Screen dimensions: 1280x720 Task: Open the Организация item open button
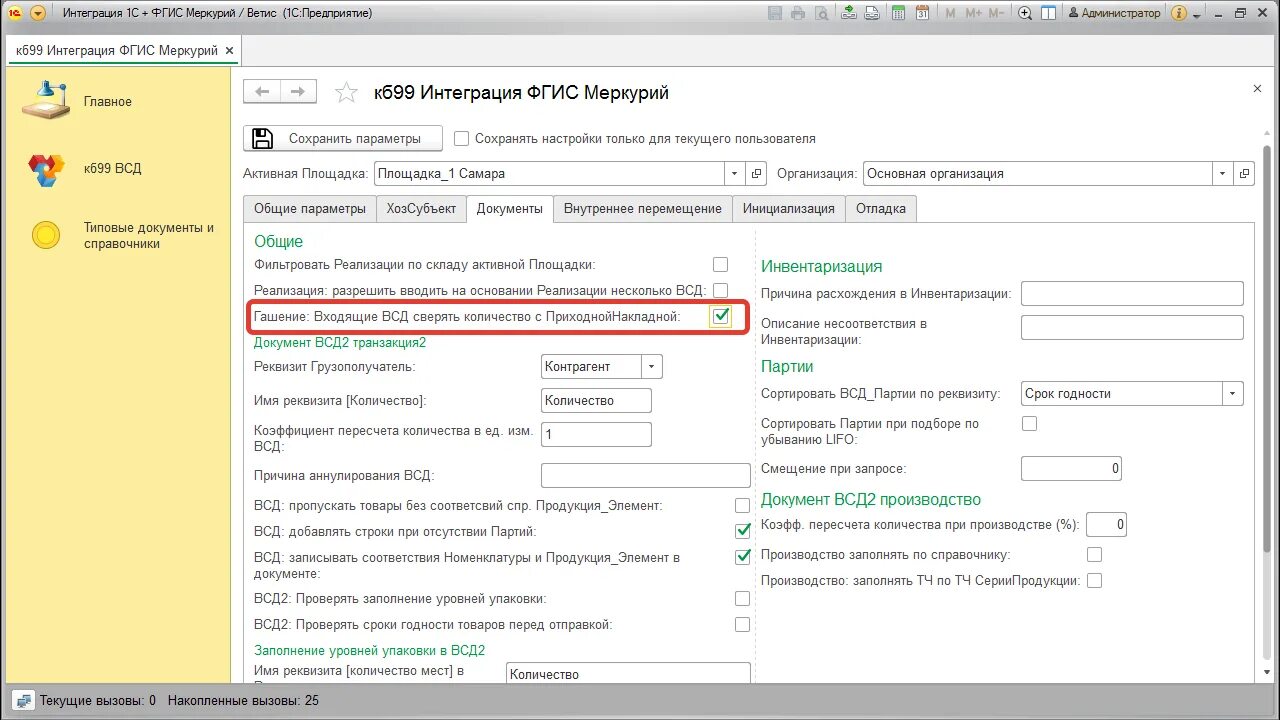pyautogui.click(x=1244, y=173)
